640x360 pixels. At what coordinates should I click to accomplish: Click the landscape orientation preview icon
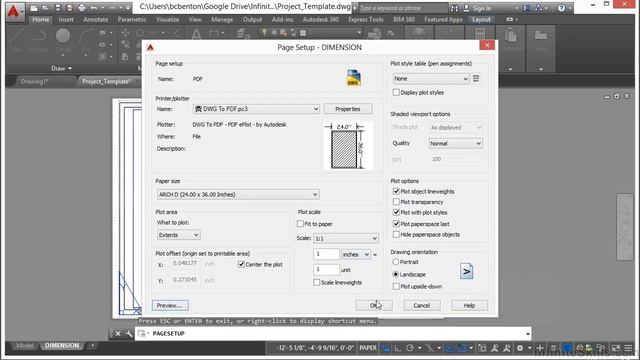click(x=467, y=271)
